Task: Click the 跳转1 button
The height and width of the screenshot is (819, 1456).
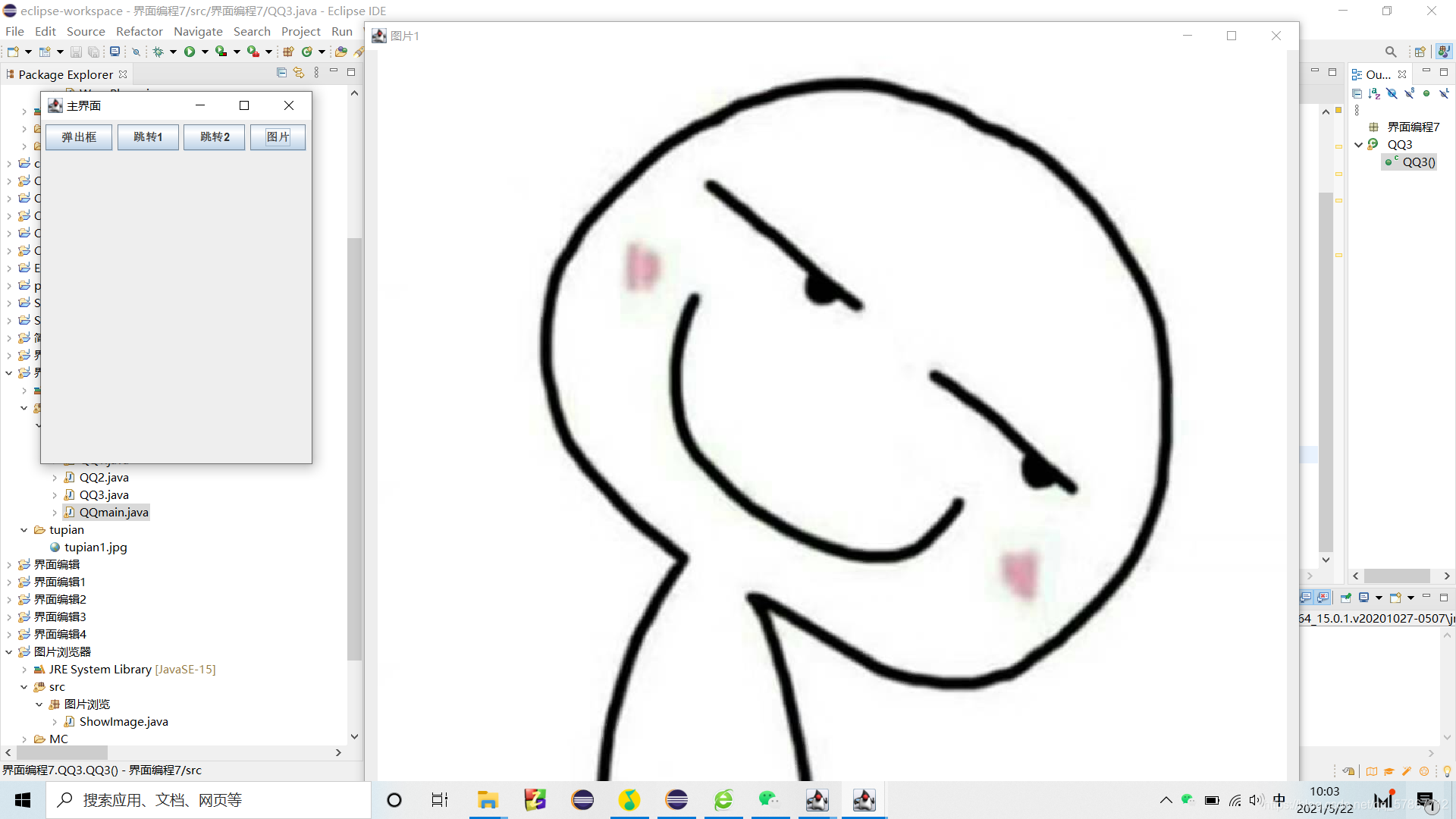Action: click(x=148, y=137)
